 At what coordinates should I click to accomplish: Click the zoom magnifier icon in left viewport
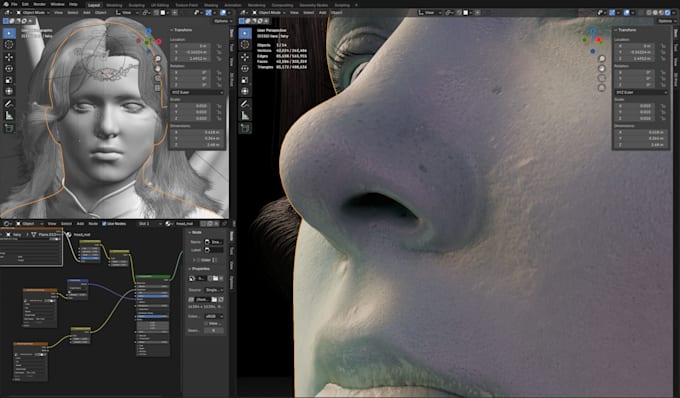coord(158,59)
